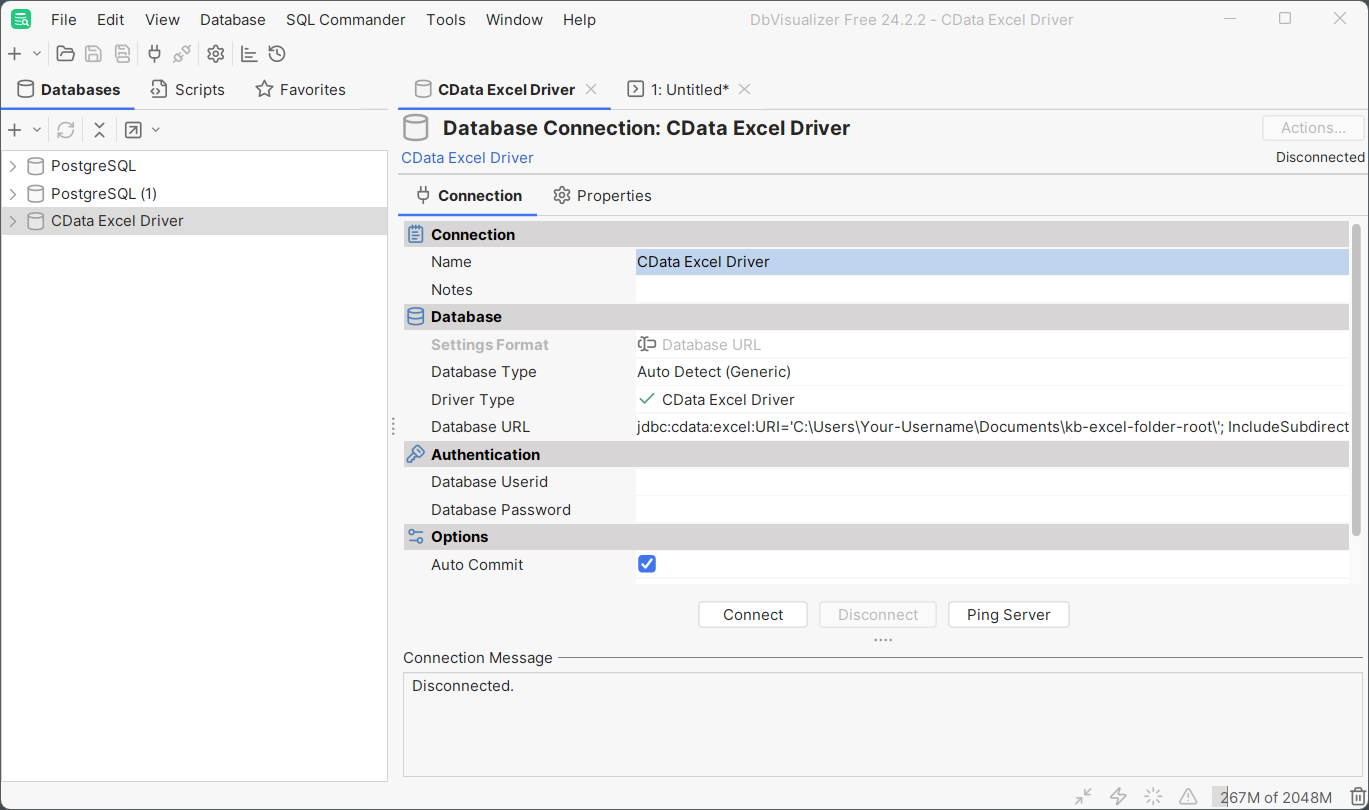The image size is (1369, 810).
Task: Click the Database Userid input field
Action: [991, 482]
